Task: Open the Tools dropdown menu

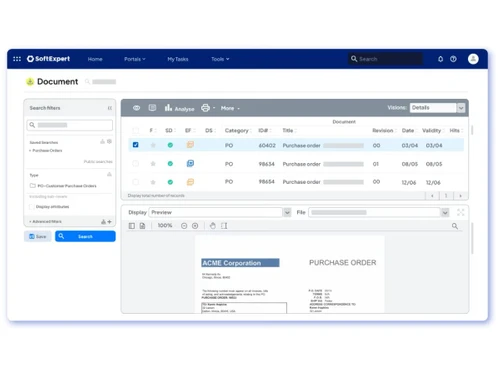Action: [220, 59]
